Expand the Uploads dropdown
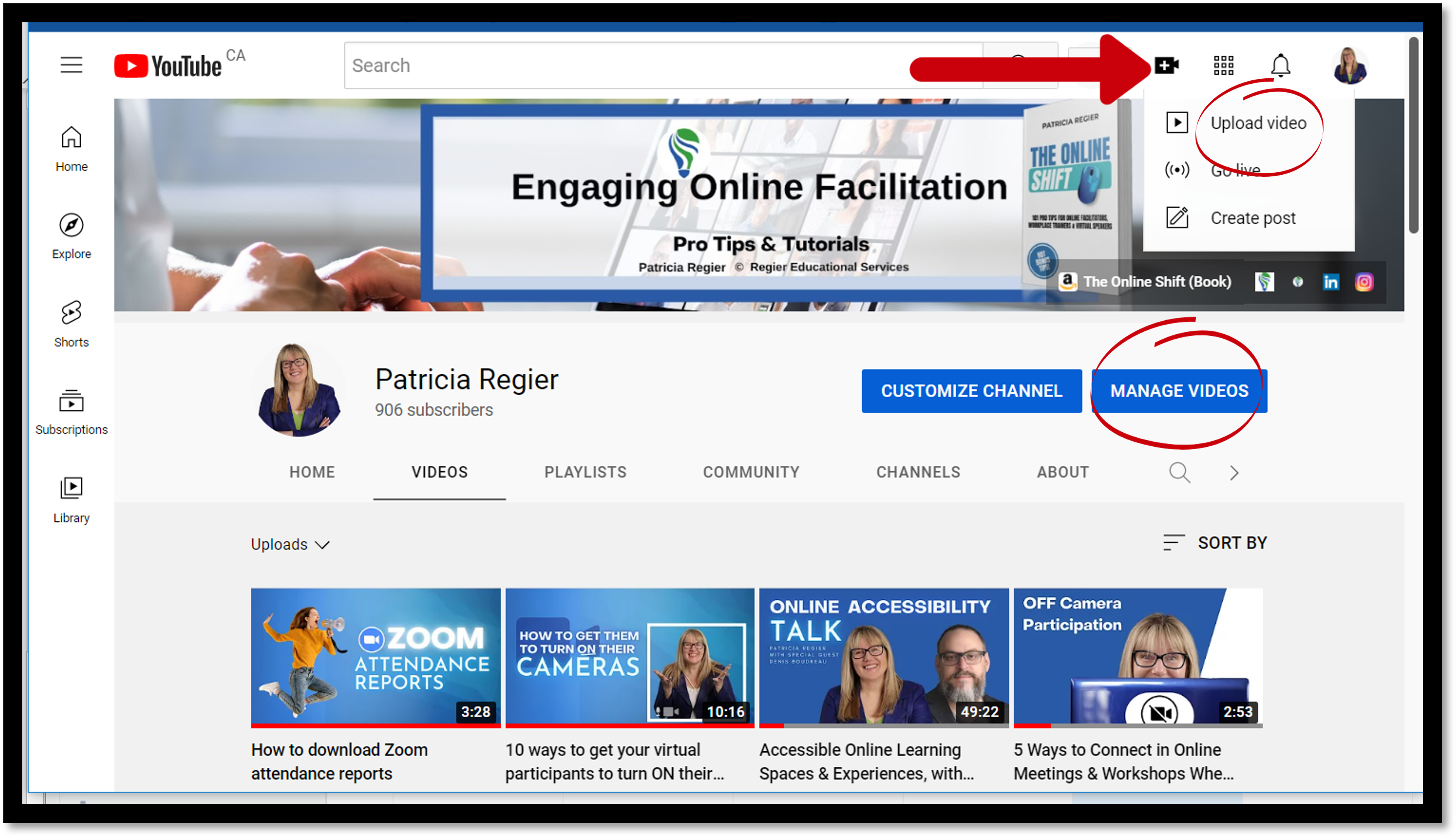The height and width of the screenshot is (837, 1456). (x=290, y=544)
